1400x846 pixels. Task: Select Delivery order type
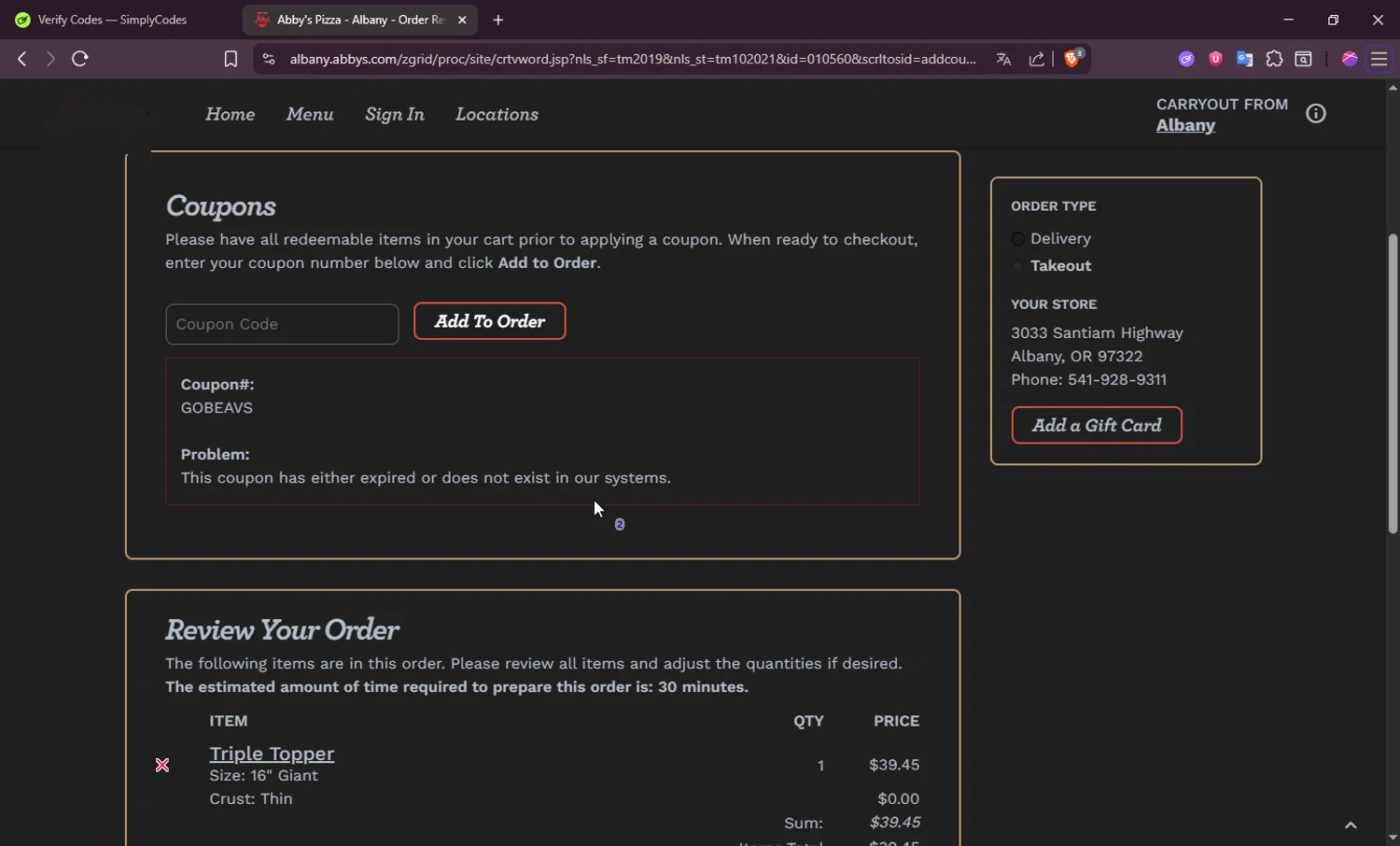pos(1018,239)
